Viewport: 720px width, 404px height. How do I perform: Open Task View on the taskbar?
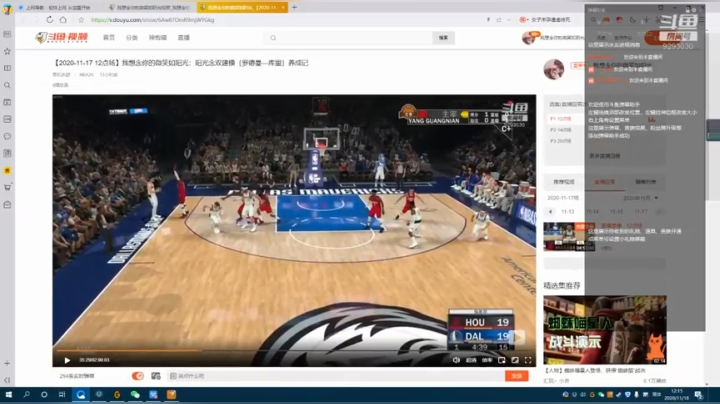(x=62, y=395)
